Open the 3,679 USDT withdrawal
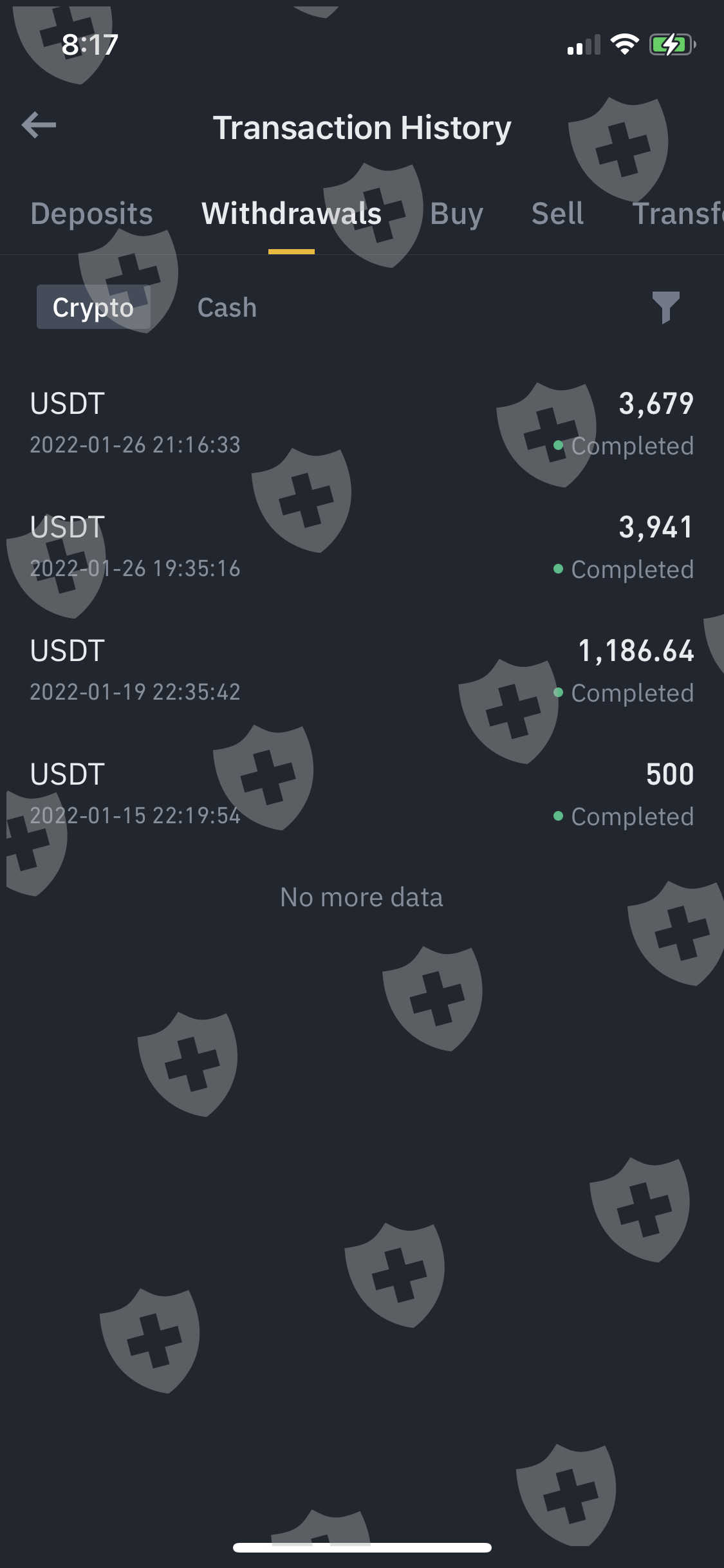Image resolution: width=724 pixels, height=1568 pixels. 362,424
